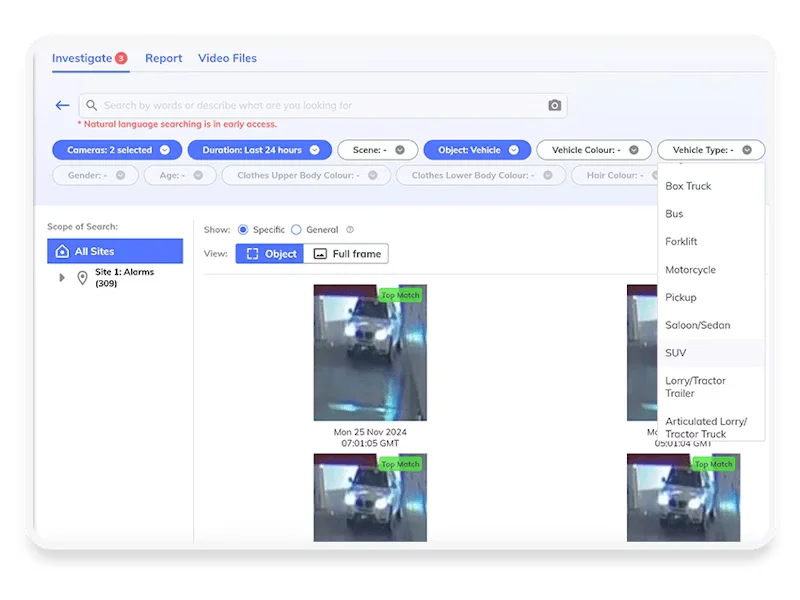Screen dimensions: 800x600
Task: Select the Specific radio button
Action: coord(243,230)
